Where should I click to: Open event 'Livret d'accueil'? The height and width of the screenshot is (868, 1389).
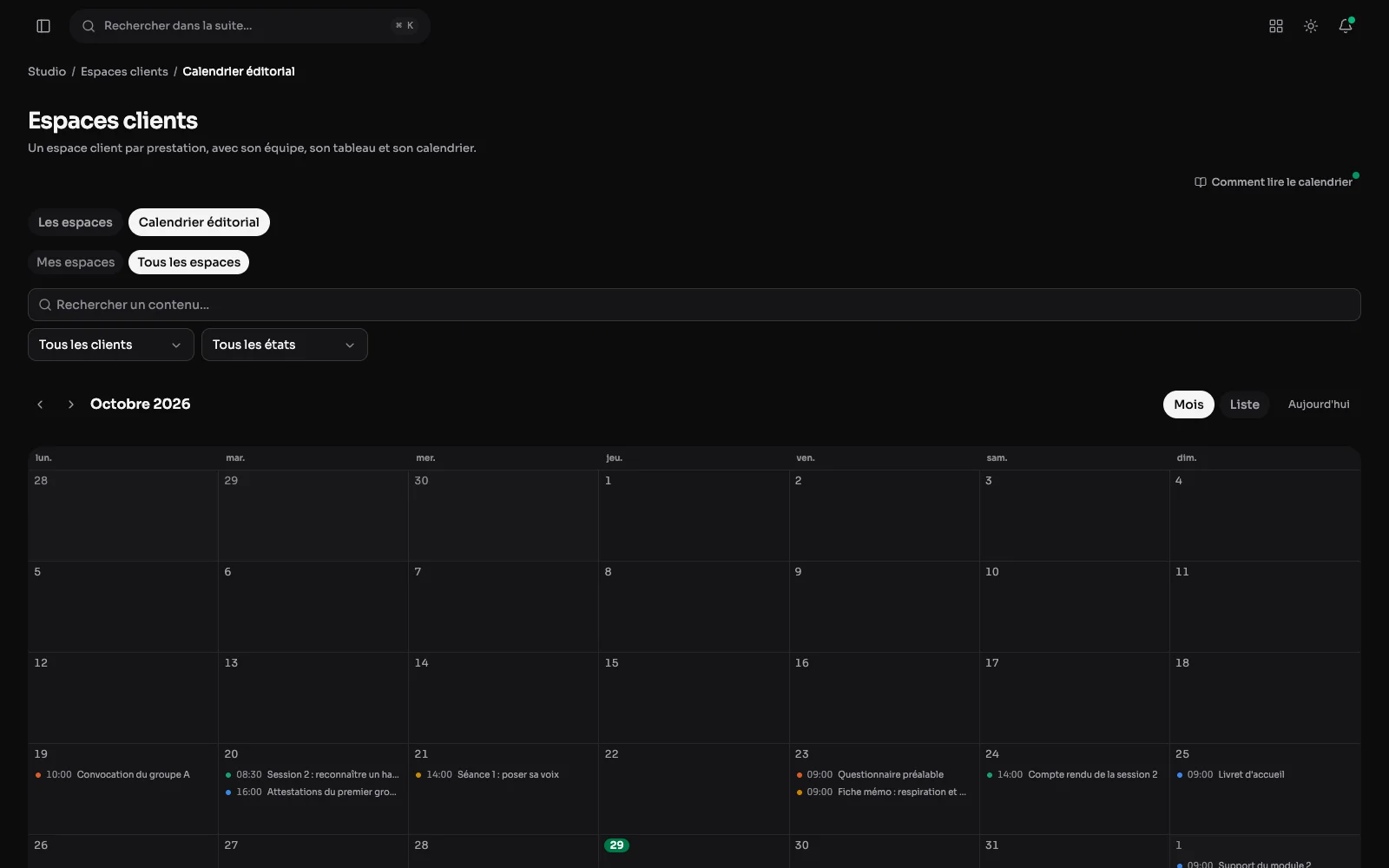point(1231,774)
